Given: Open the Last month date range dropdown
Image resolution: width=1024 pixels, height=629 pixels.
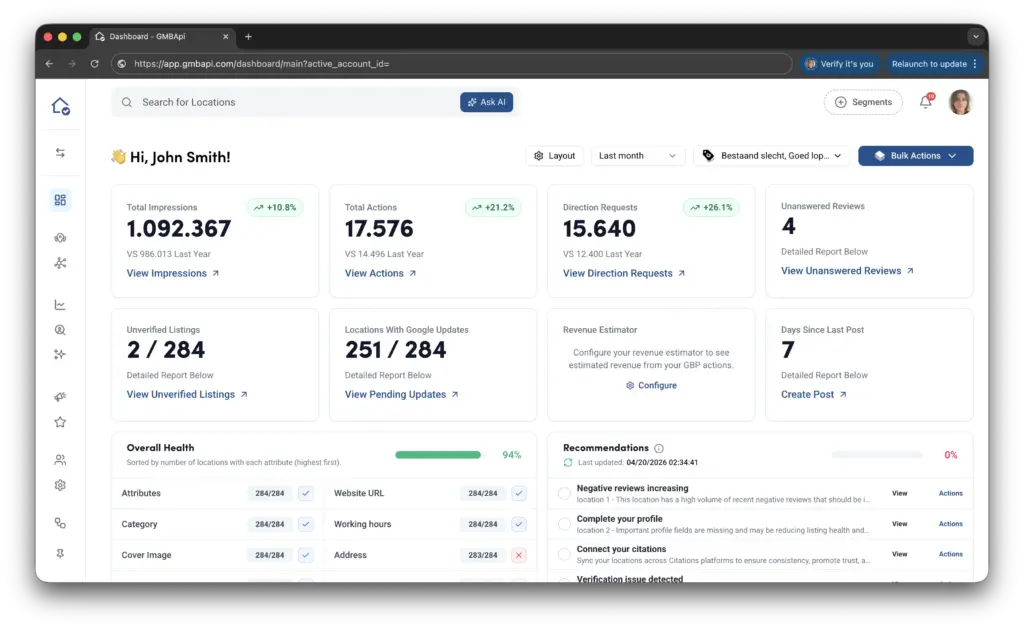Looking at the screenshot, I should point(637,156).
